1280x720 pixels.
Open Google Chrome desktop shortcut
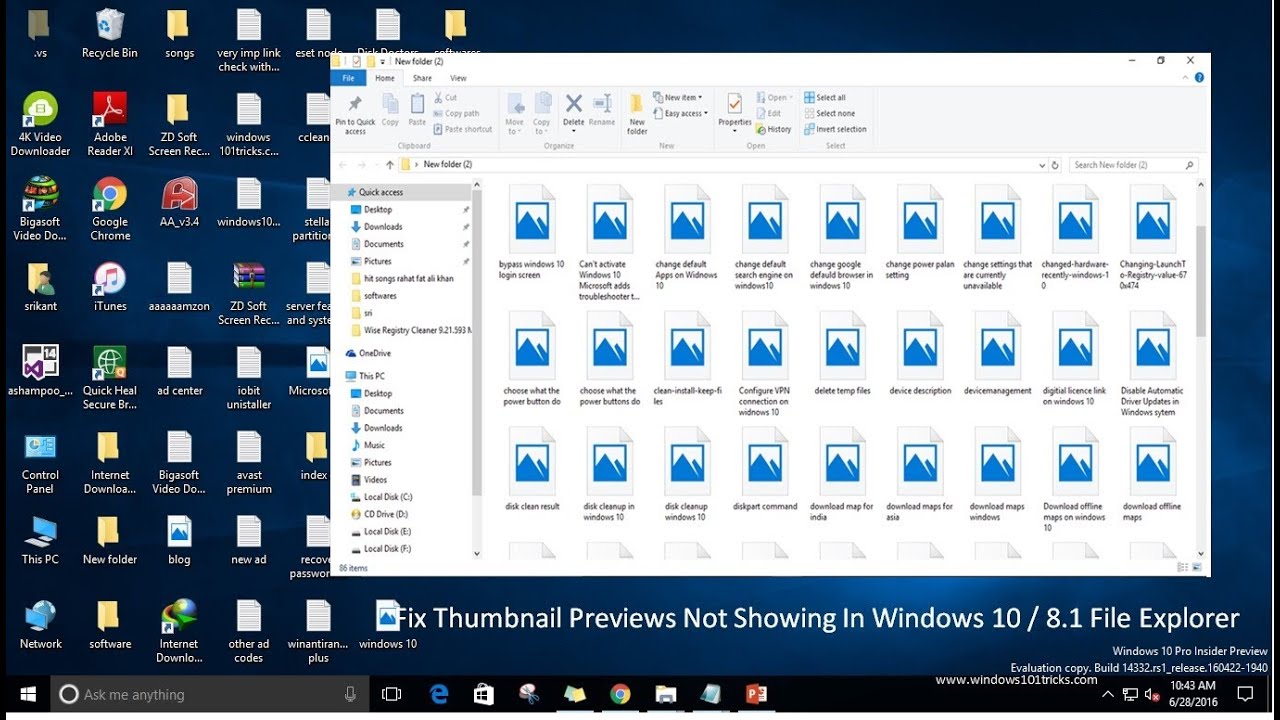pyautogui.click(x=110, y=209)
